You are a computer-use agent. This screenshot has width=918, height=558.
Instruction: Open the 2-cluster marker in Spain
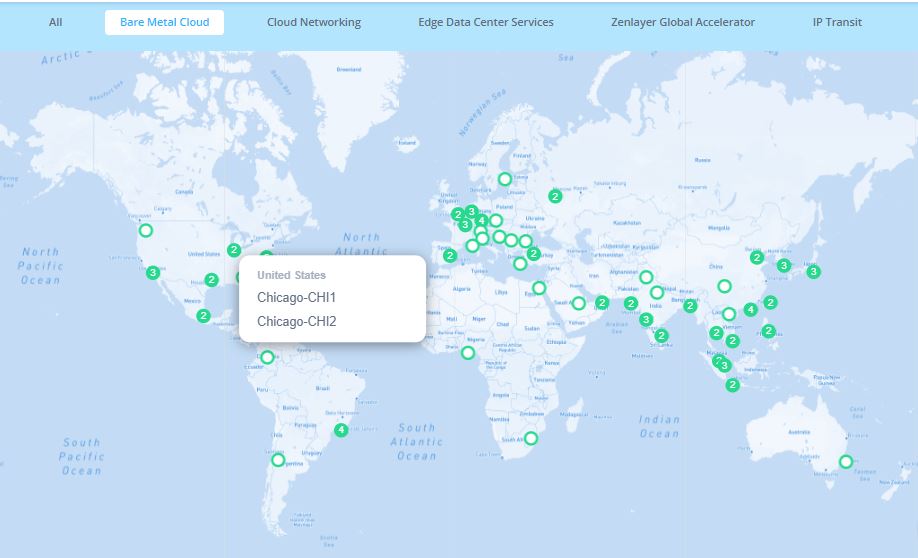[x=450, y=256]
